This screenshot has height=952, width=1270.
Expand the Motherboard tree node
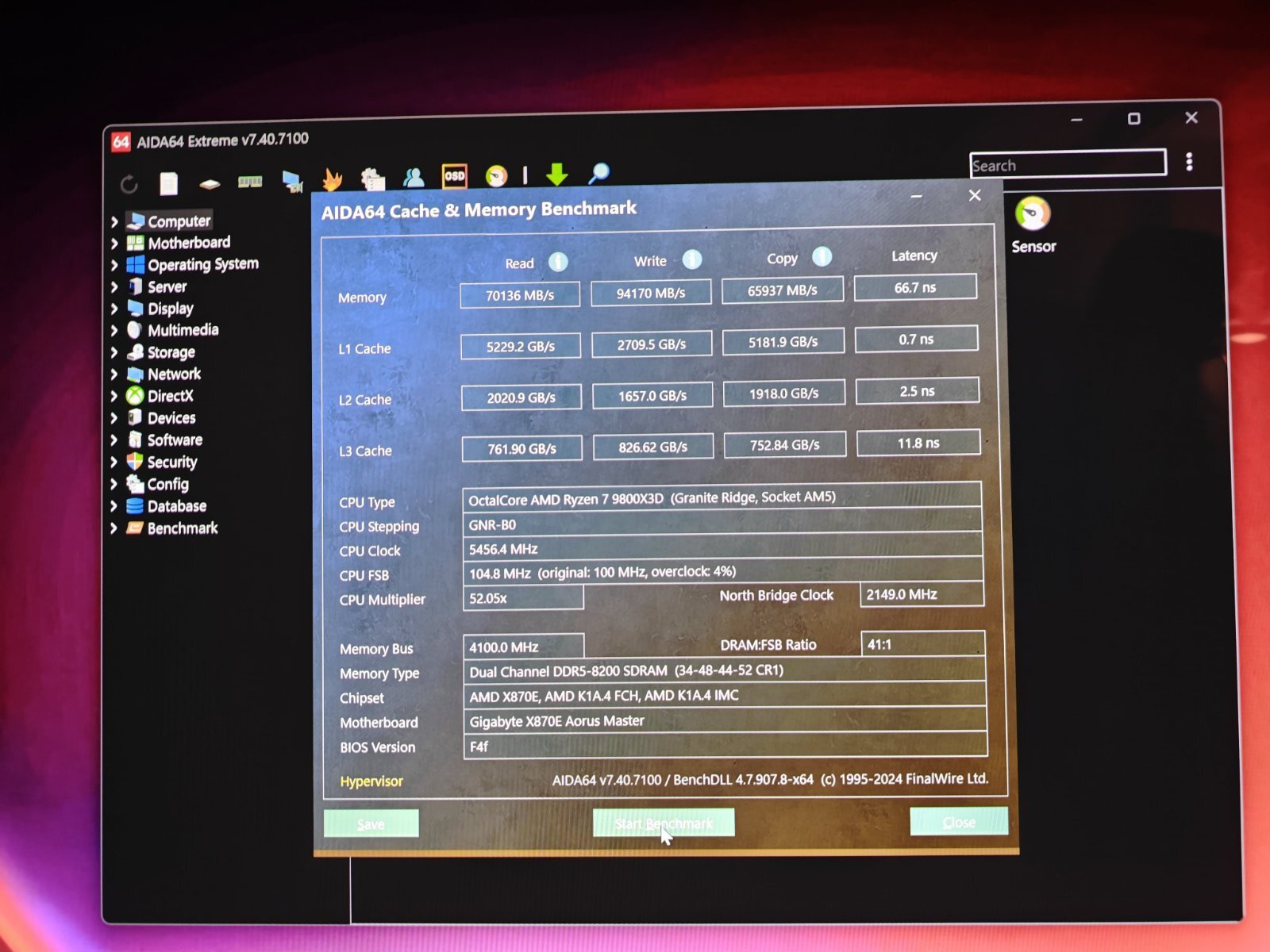click(x=114, y=244)
